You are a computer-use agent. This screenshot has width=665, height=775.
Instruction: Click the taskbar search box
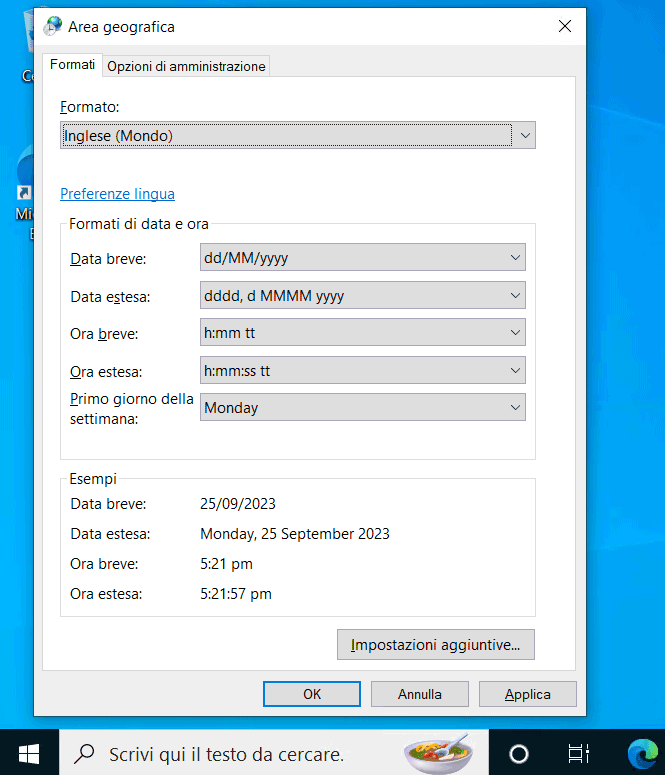(273, 753)
